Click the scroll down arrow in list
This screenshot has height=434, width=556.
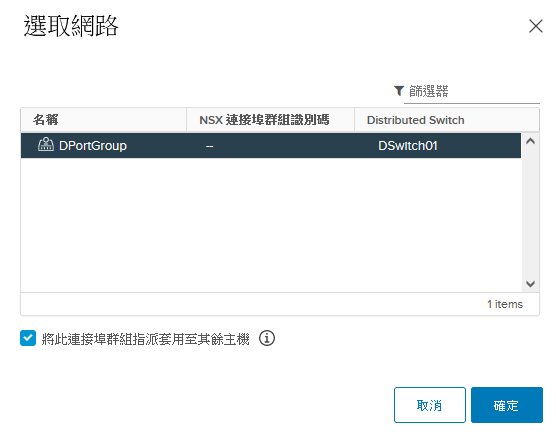point(530,284)
